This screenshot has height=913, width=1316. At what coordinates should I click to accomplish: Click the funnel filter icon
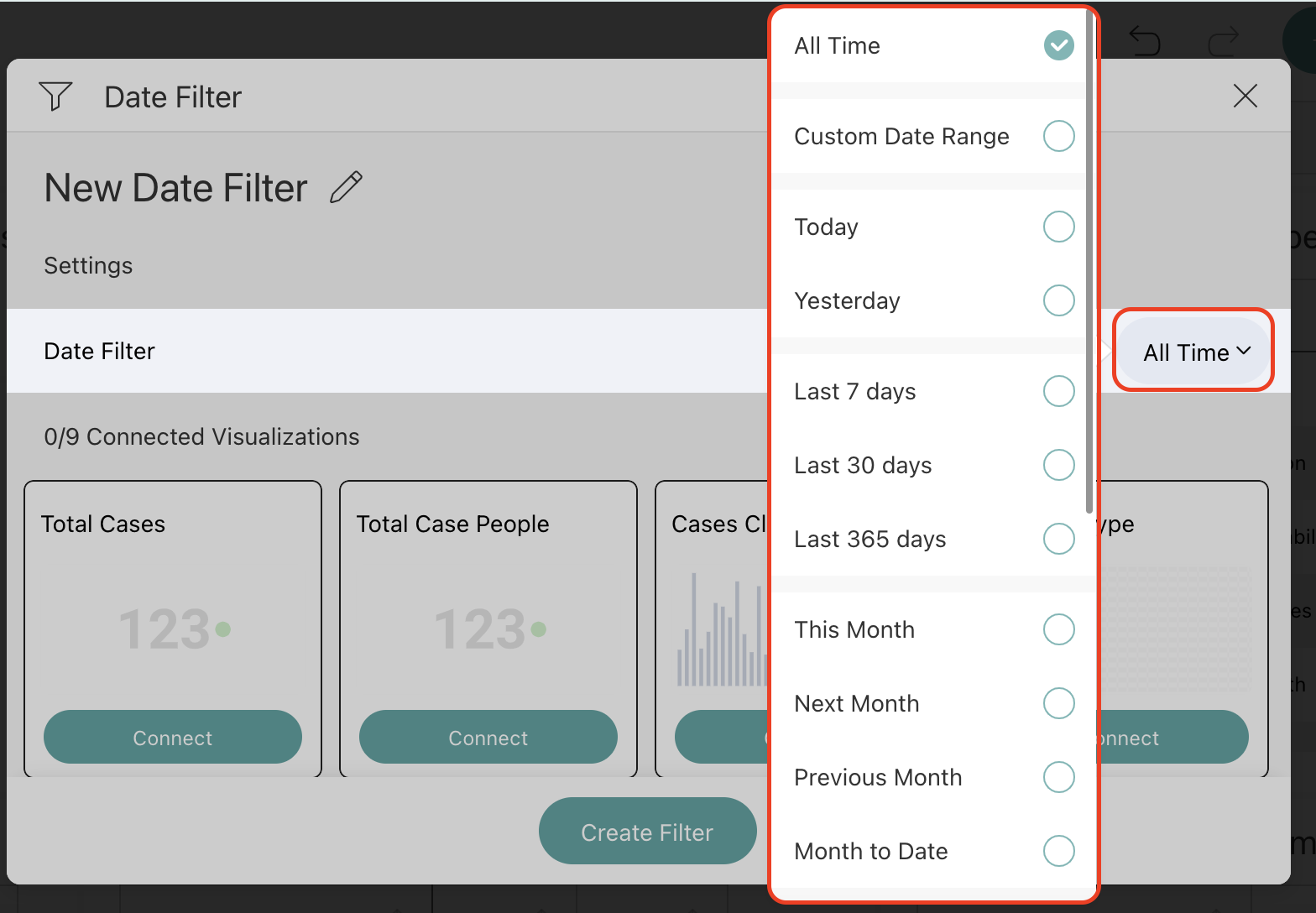[55, 97]
